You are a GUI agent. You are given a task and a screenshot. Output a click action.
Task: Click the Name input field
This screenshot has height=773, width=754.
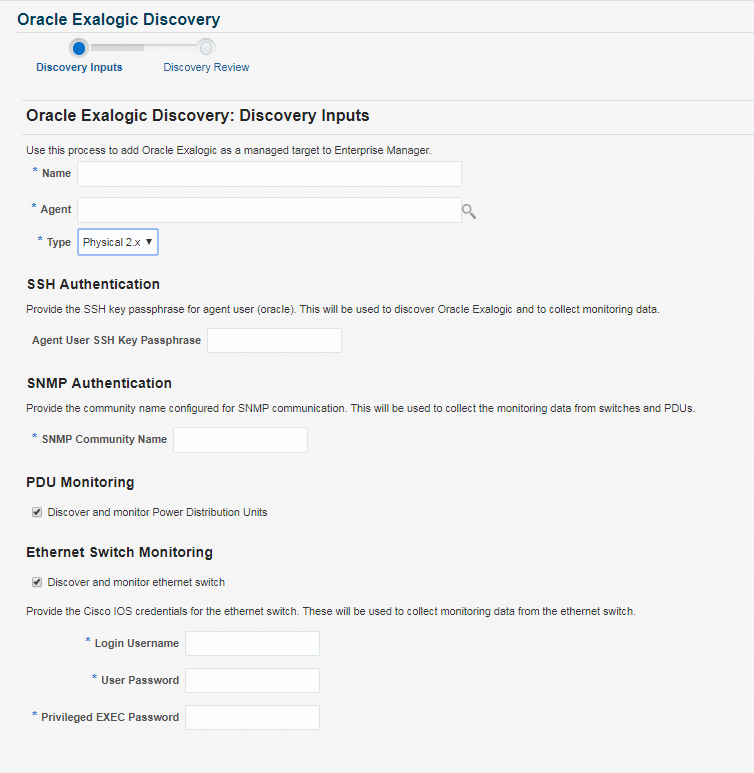[x=269, y=174]
